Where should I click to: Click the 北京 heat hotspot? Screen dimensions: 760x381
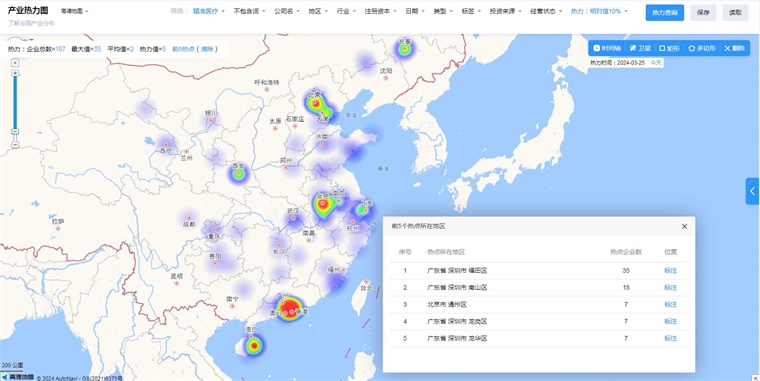pos(315,103)
